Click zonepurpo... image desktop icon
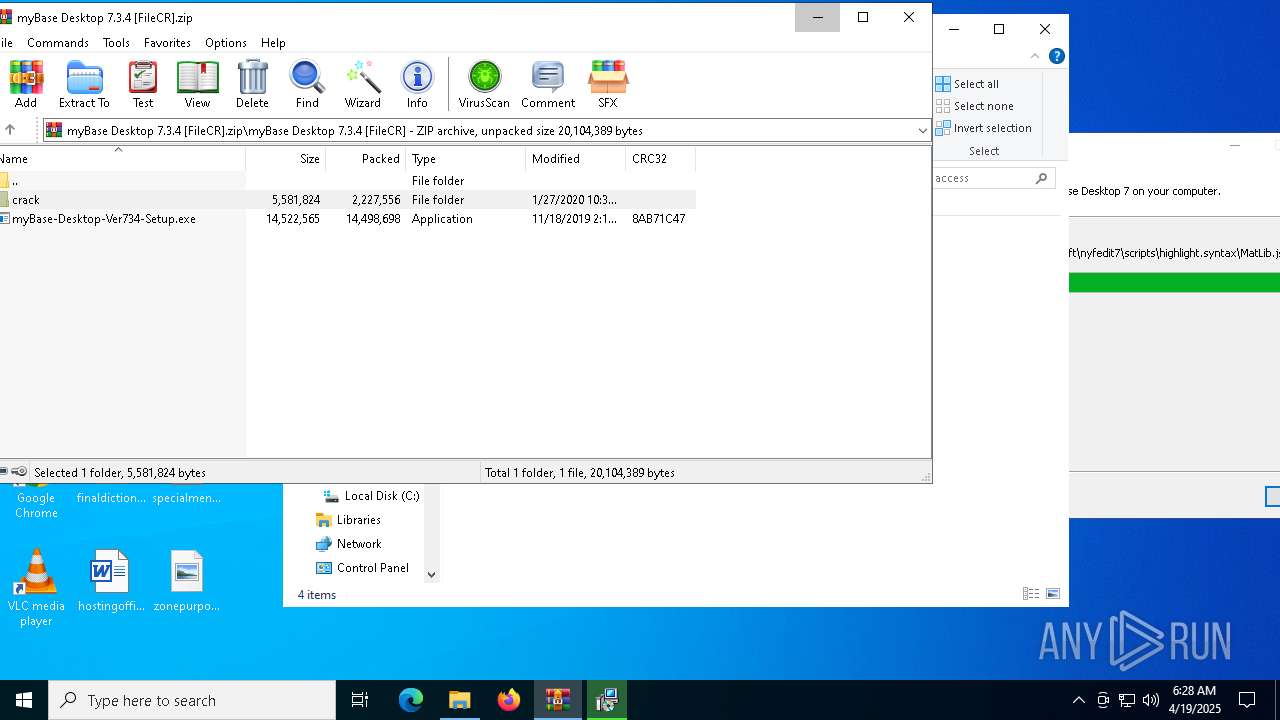The height and width of the screenshot is (720, 1280). 187,581
